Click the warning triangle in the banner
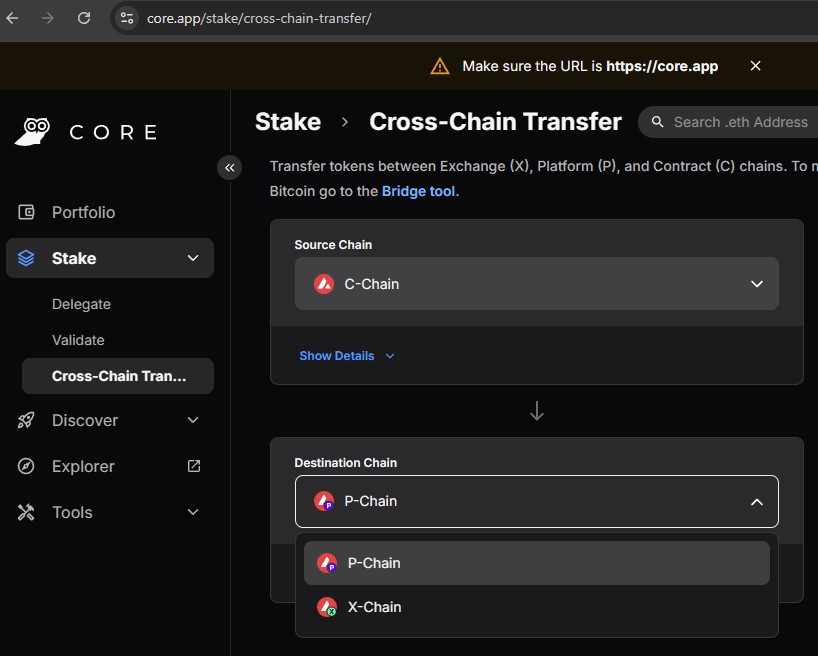This screenshot has width=818, height=656. [440, 66]
